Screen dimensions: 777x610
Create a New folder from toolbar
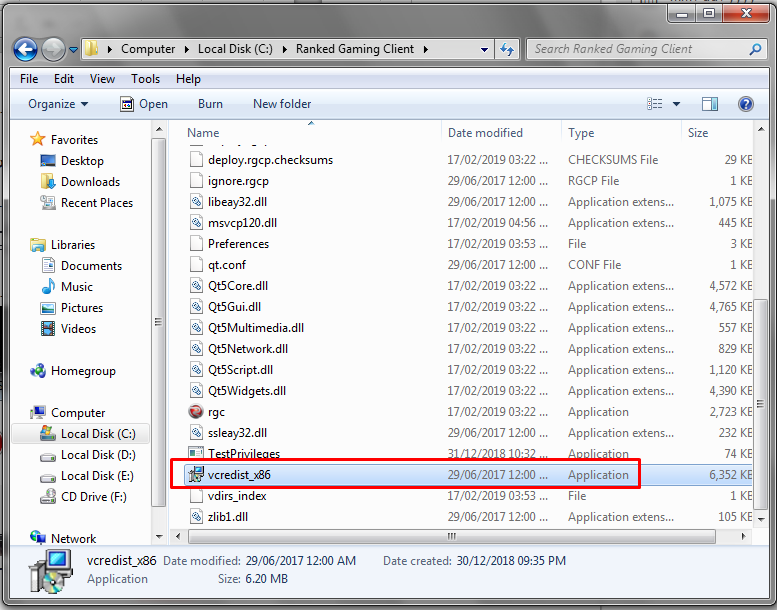pyautogui.click(x=282, y=104)
